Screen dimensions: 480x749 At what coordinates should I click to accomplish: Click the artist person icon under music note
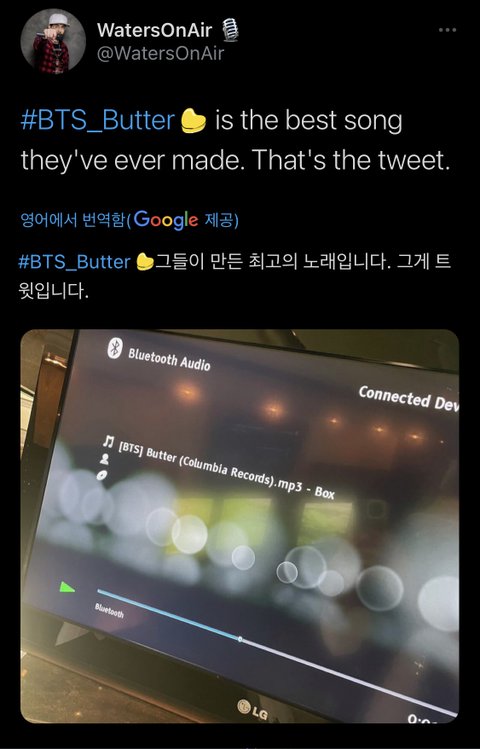coord(105,459)
